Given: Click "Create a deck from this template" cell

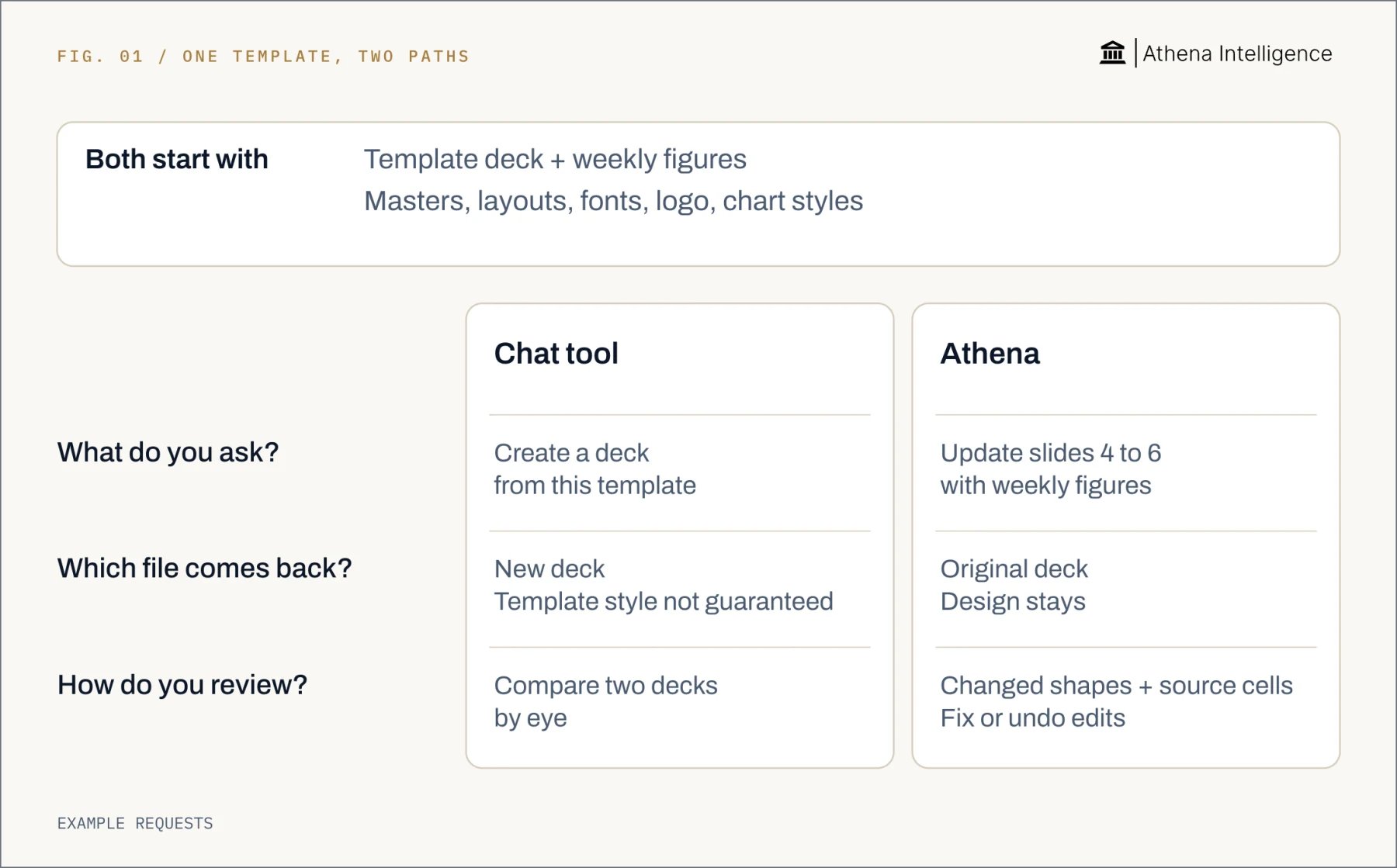Looking at the screenshot, I should pos(595,469).
